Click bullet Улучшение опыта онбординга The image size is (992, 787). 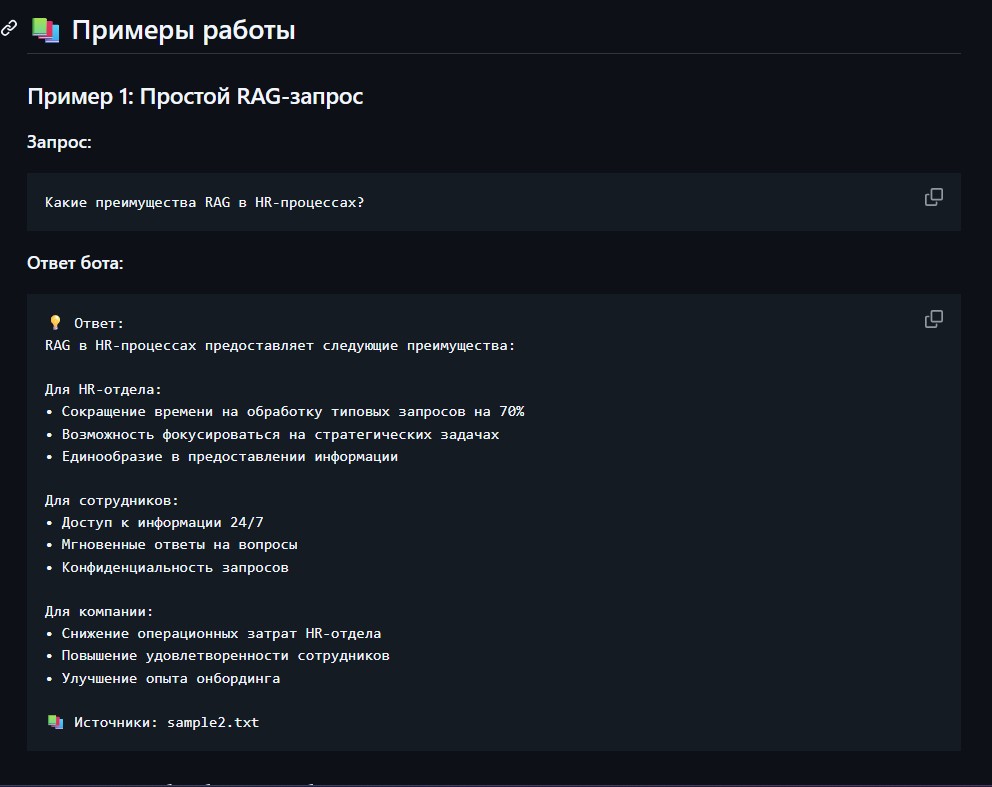163,678
